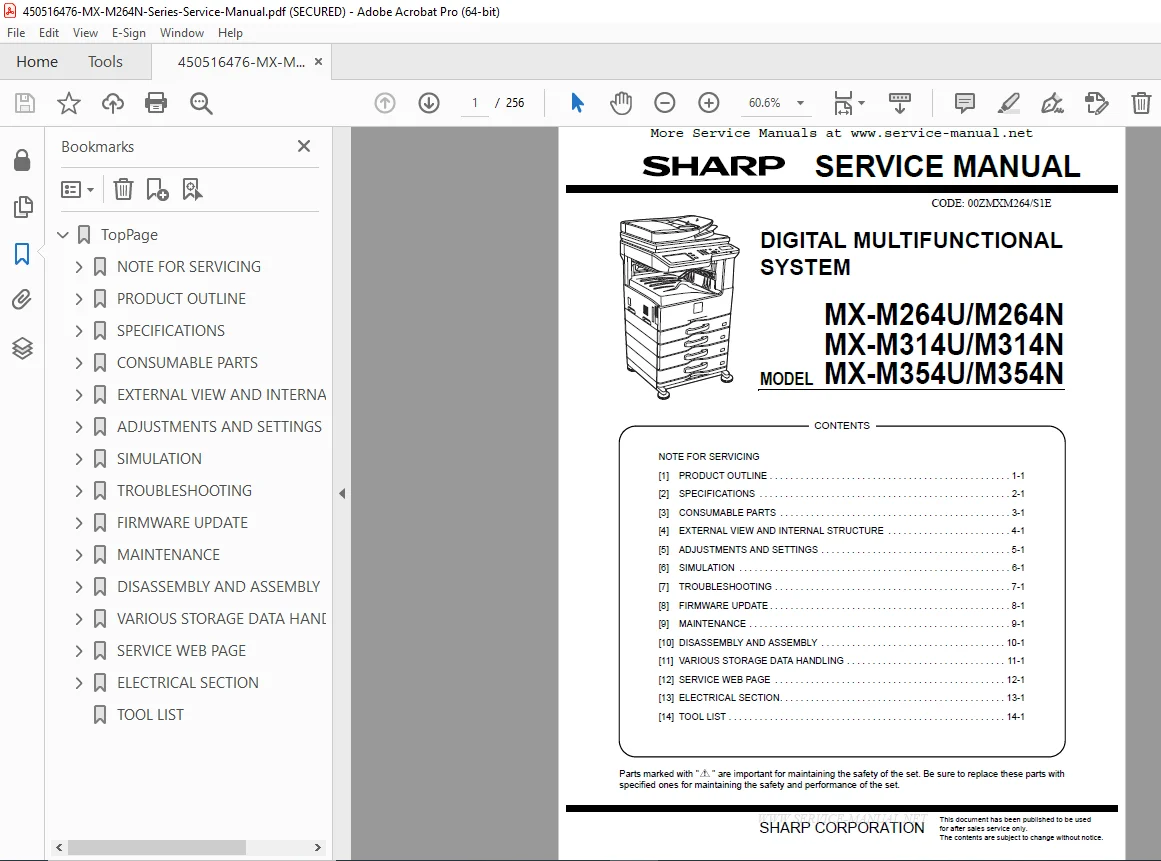The image size is (1161, 861).
Task: Expand MAINTENANCE bookmark chevron
Action: (x=79, y=555)
